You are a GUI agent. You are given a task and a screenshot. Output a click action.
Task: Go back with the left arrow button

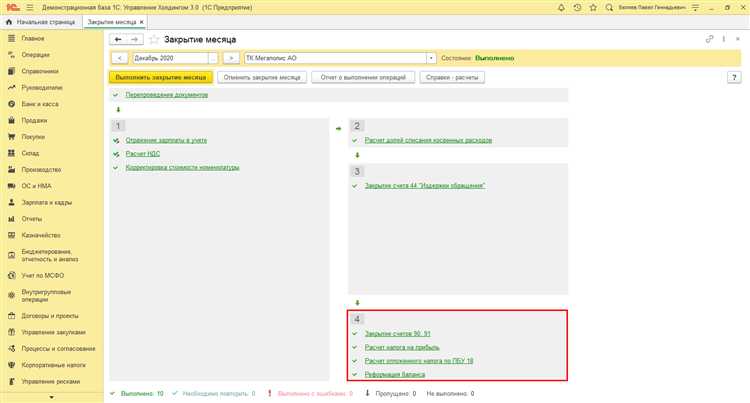pos(118,40)
